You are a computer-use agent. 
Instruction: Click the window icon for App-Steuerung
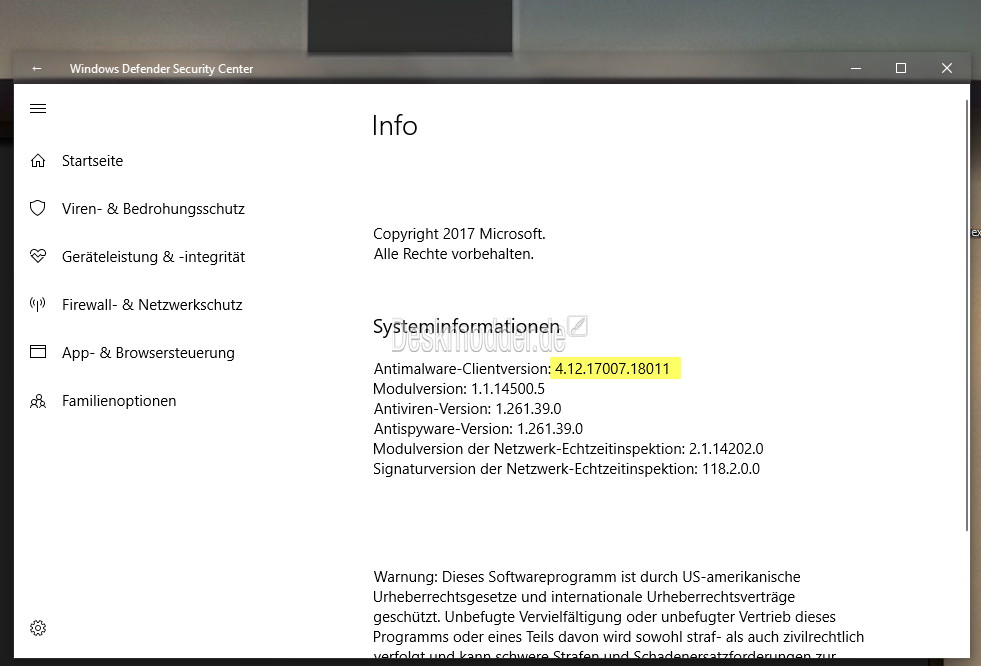coord(38,352)
